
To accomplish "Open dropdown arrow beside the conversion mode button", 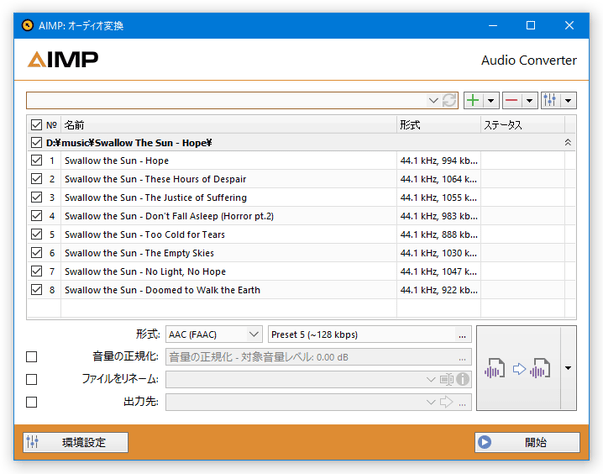I will (568, 368).
